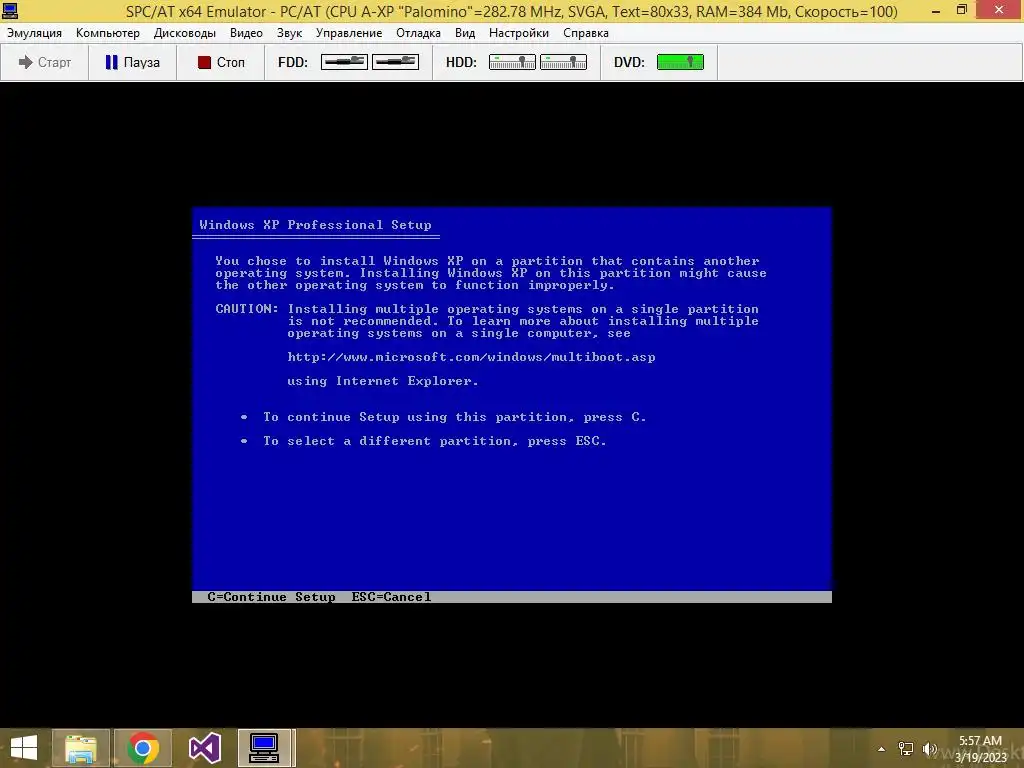Image resolution: width=1024 pixels, height=768 pixels.
Task: Open Visual Studio from the taskbar
Action: 204,748
